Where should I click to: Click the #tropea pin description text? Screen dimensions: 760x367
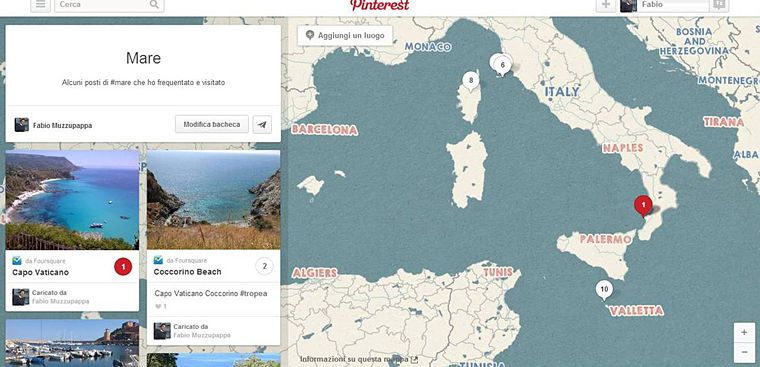211,294
